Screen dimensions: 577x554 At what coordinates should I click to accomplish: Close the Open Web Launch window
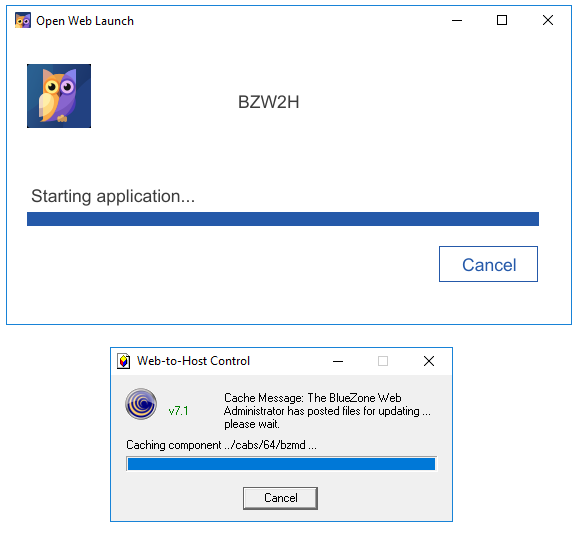tap(548, 20)
